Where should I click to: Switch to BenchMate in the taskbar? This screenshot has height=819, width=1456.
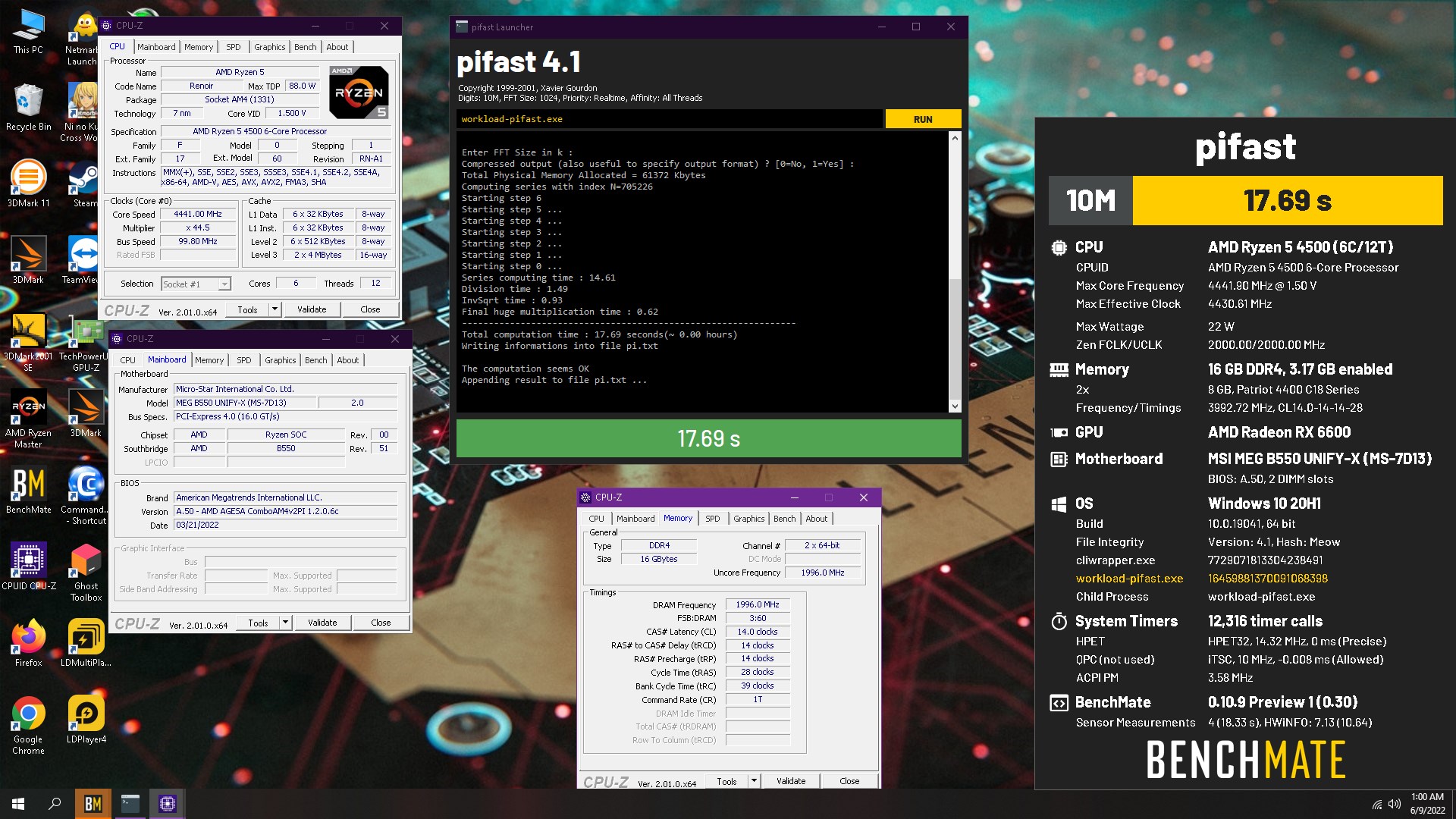click(93, 804)
